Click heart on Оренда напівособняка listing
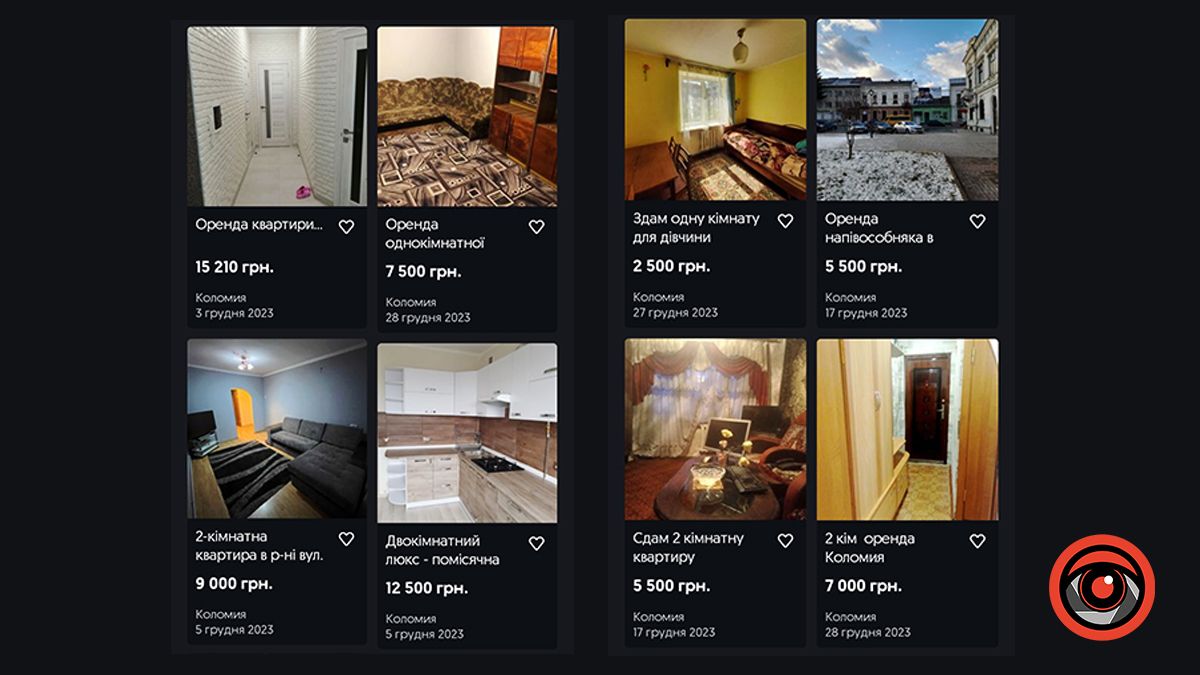1200x675 pixels. point(977,221)
